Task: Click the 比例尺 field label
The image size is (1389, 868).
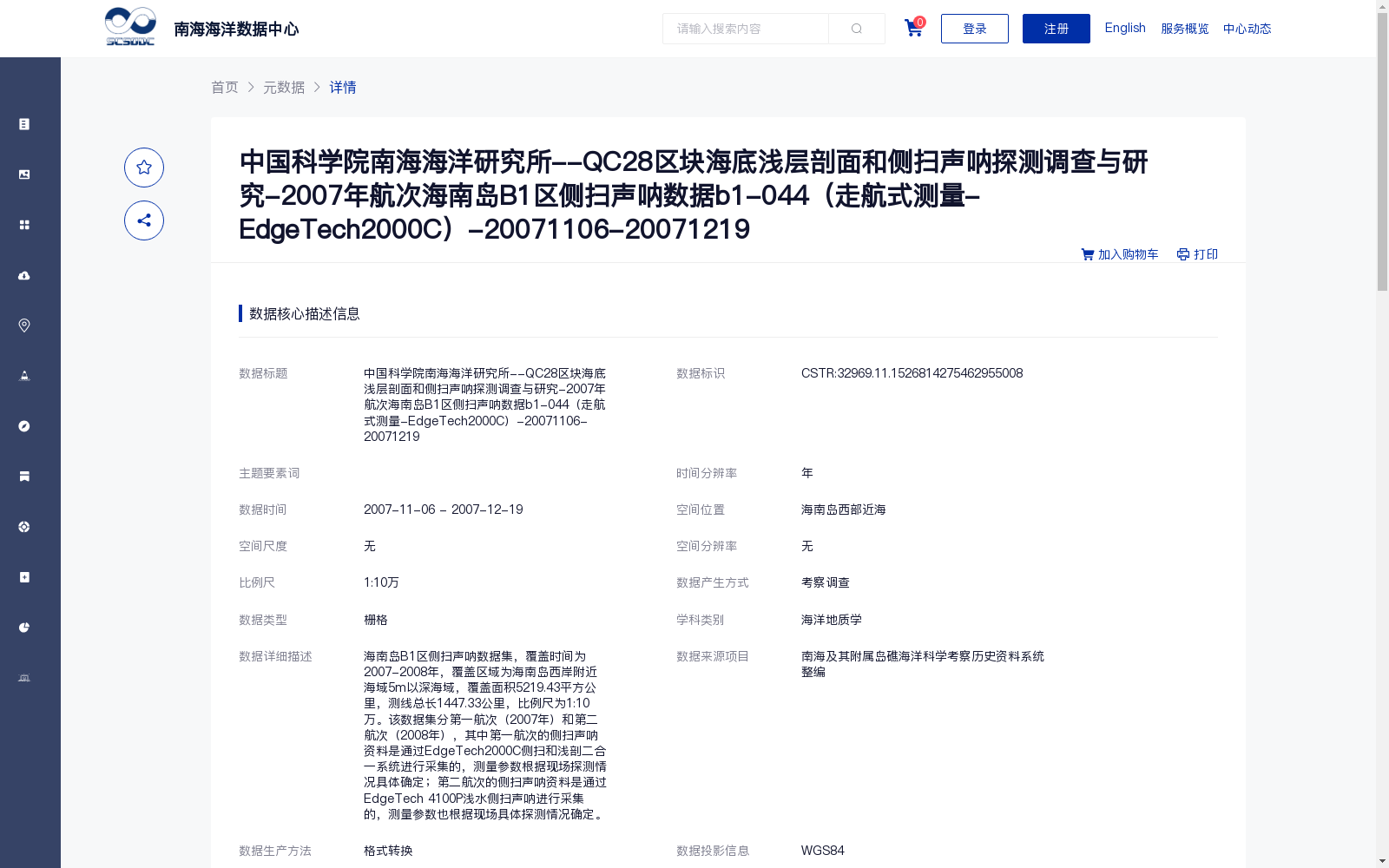Action: [257, 582]
